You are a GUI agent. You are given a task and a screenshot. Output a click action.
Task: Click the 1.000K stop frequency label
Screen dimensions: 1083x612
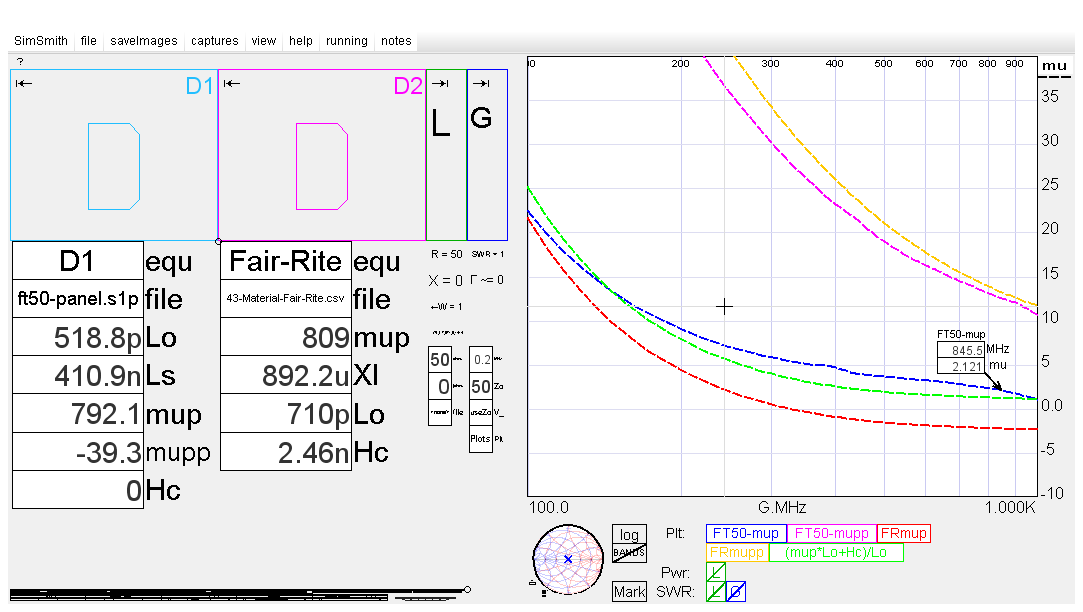click(1010, 508)
